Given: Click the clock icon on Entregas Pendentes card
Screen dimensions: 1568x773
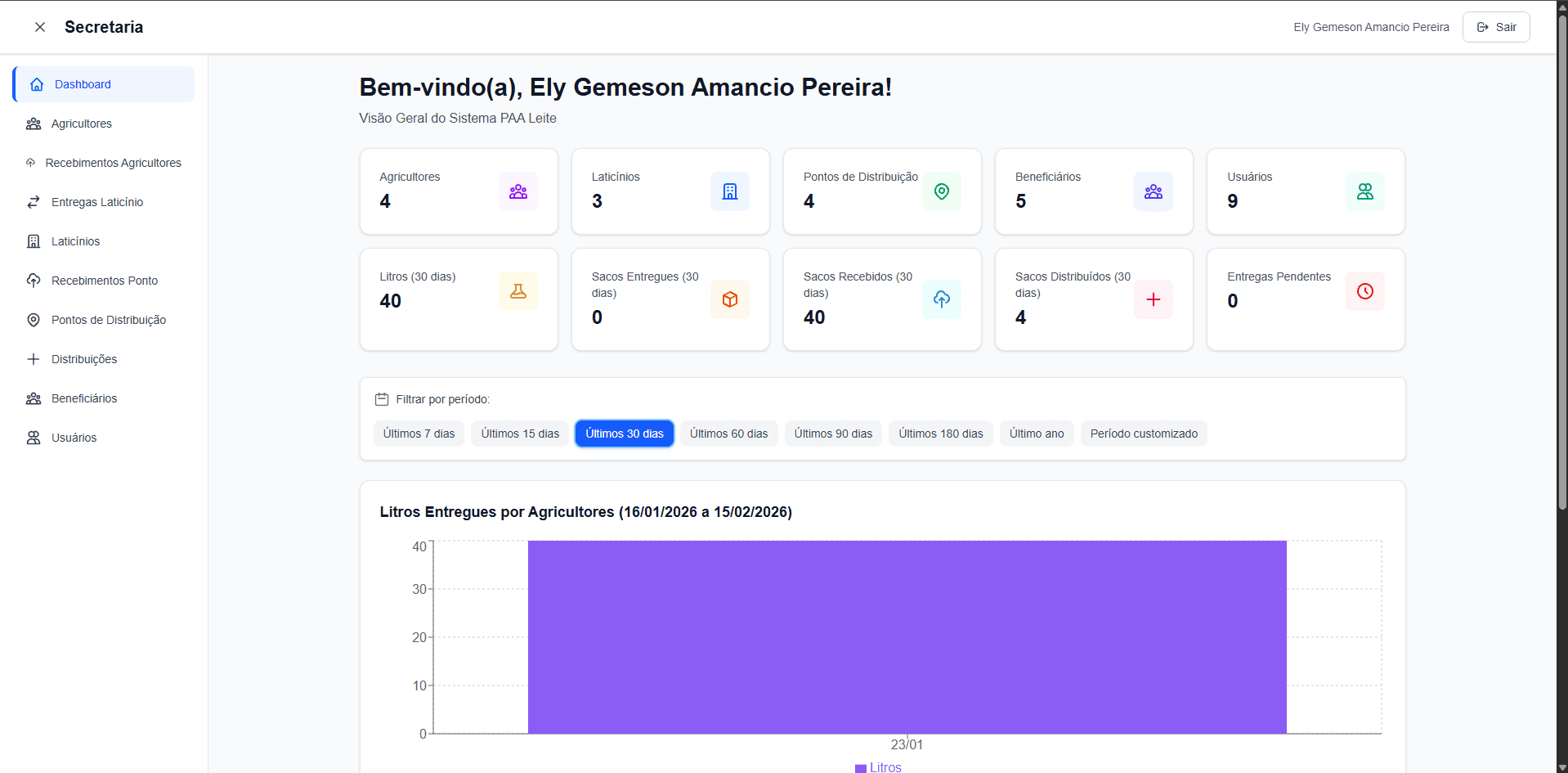Looking at the screenshot, I should tap(1364, 291).
